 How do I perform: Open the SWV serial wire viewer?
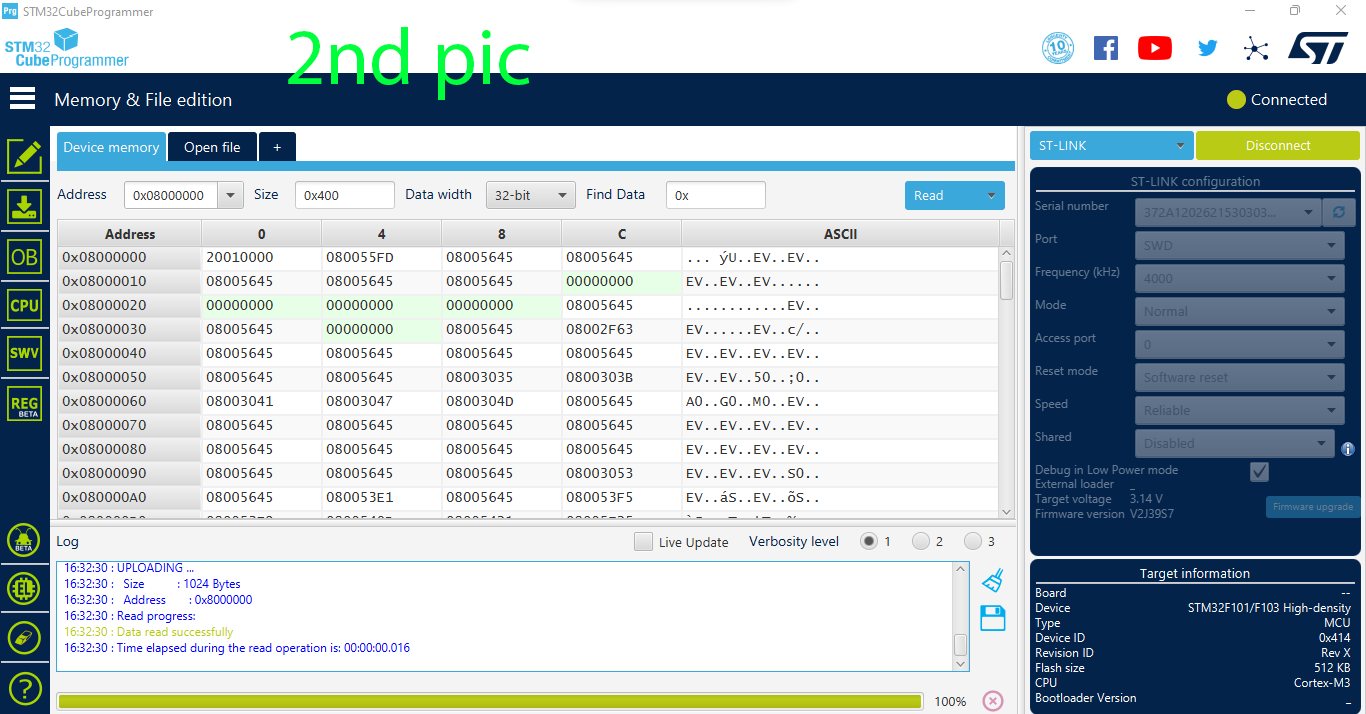click(25, 354)
